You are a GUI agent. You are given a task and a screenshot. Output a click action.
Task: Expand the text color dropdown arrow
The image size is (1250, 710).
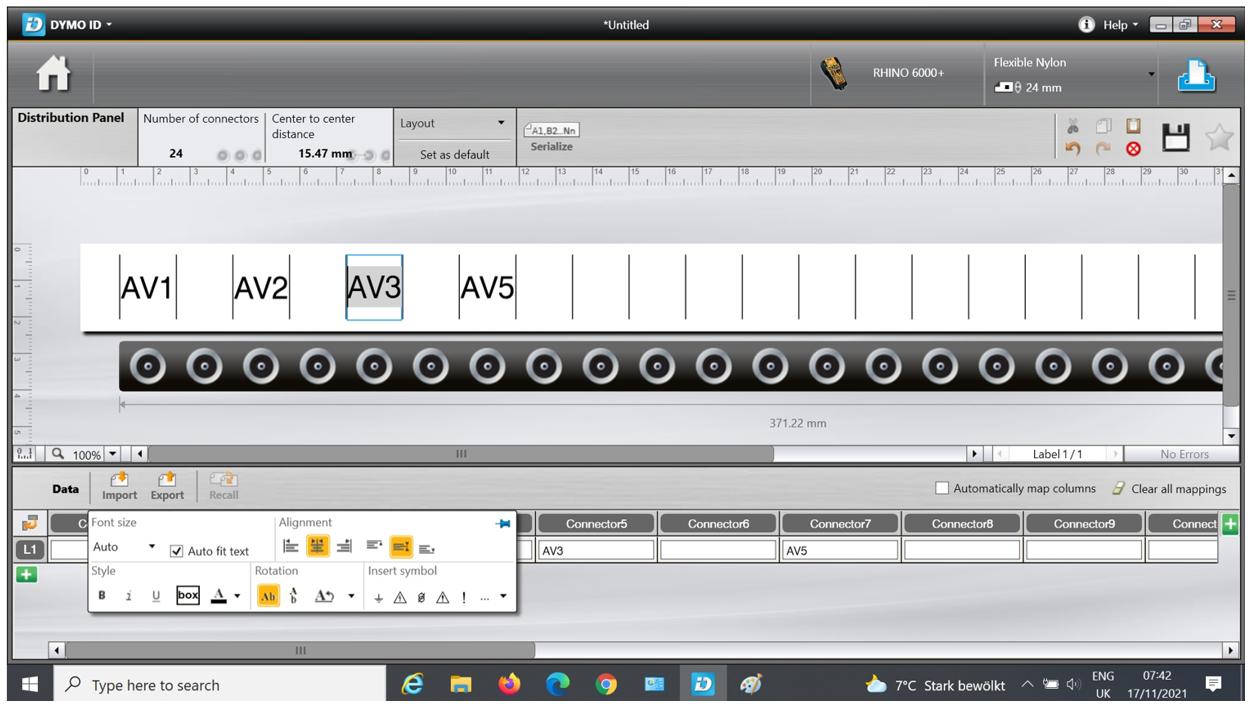tap(237, 596)
